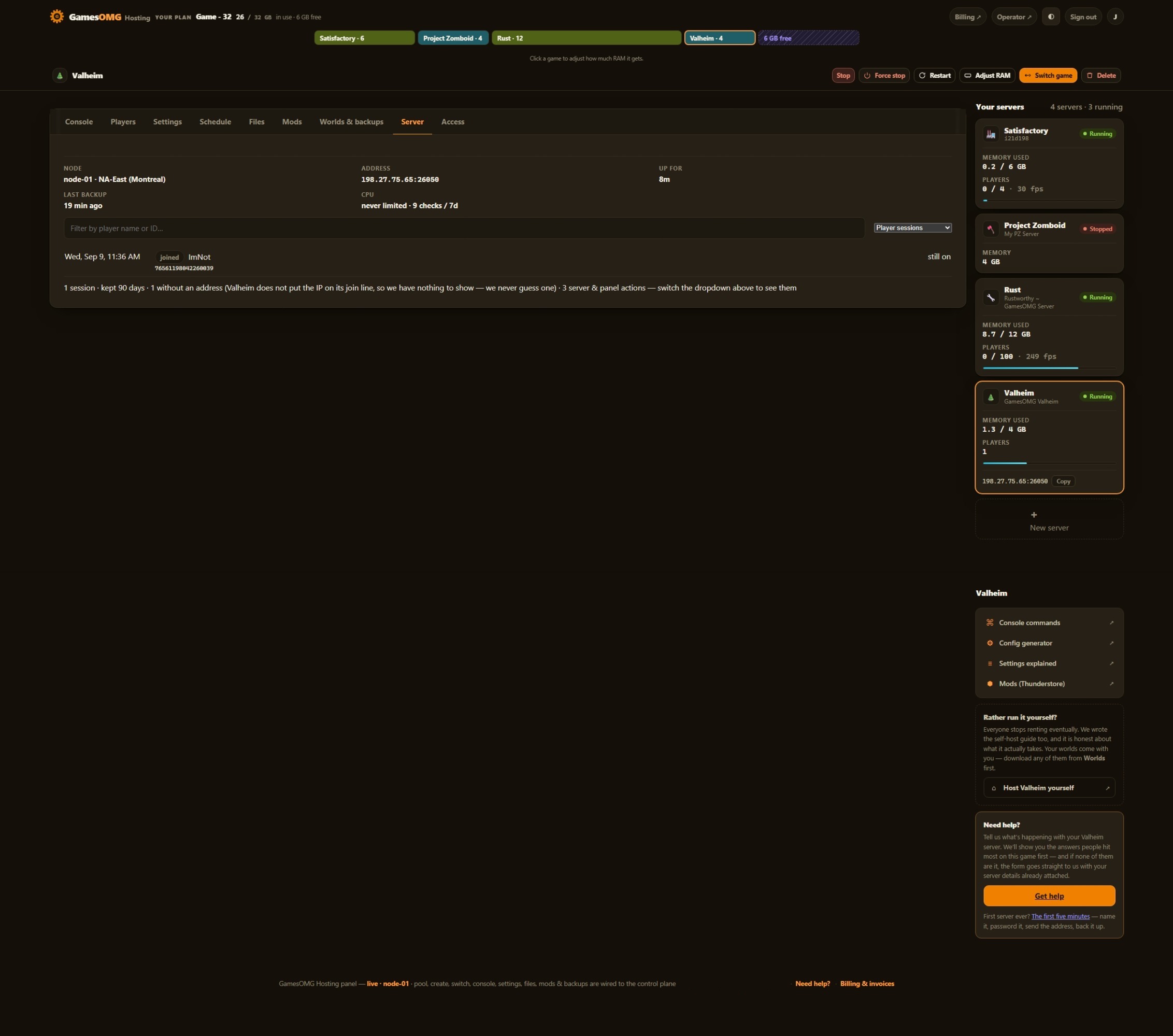Click the Valheim tree icon beside the title

(60, 75)
